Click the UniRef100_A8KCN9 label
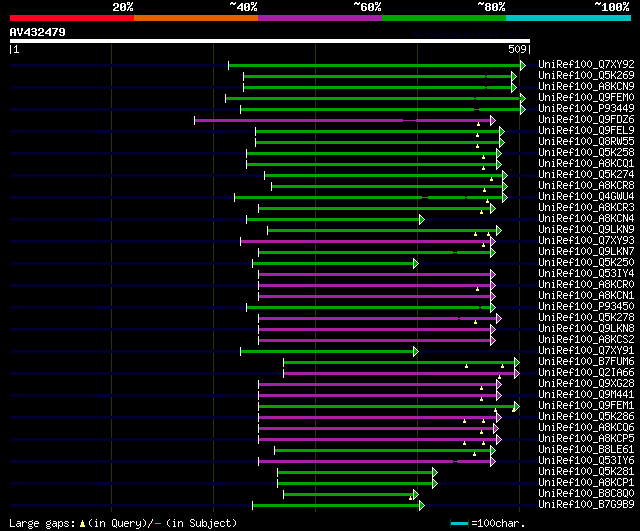Viewport: 640px width, 531px height. click(x=586, y=87)
